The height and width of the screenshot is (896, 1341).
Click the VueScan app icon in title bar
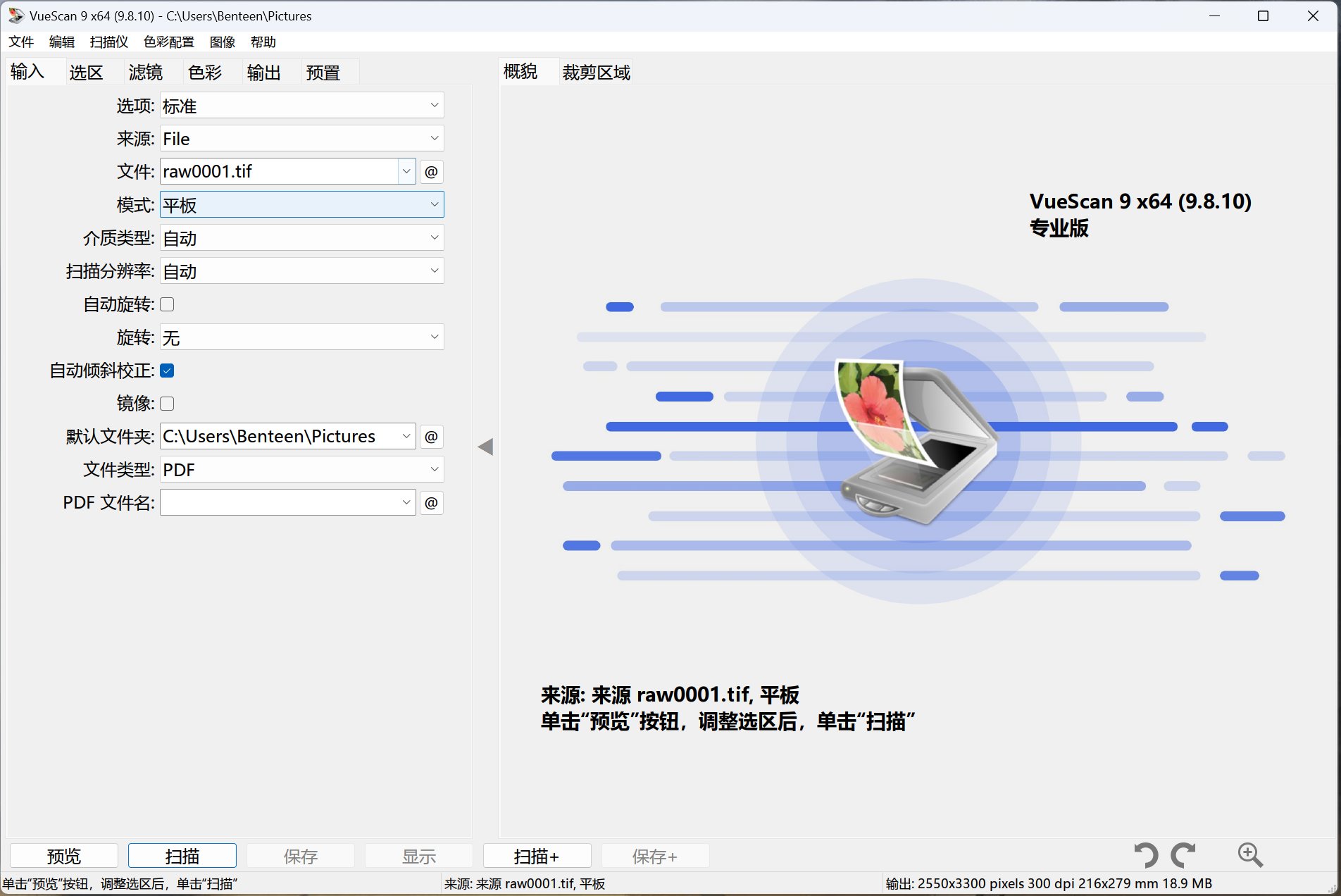coord(15,15)
